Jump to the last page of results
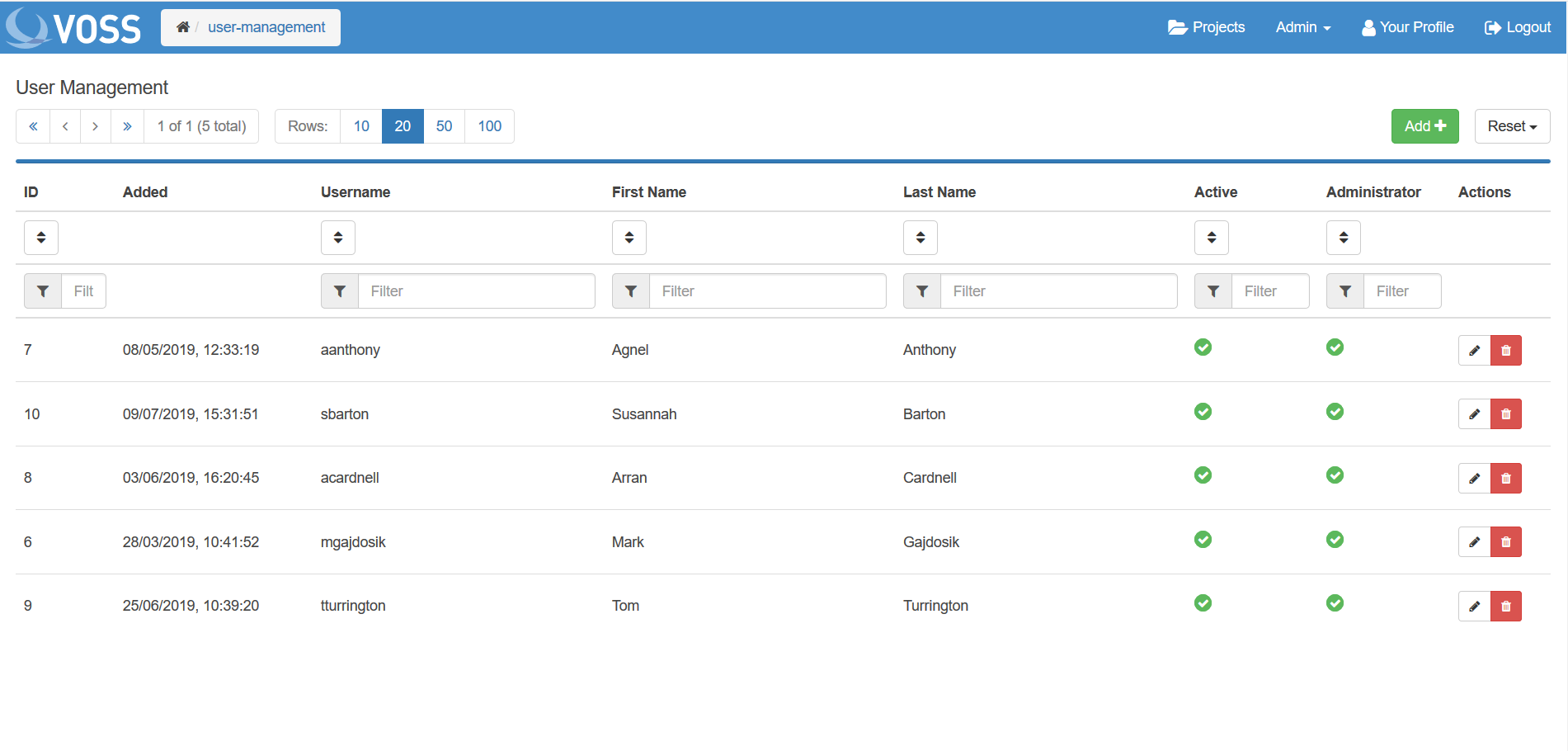The image size is (1568, 751). click(x=127, y=126)
